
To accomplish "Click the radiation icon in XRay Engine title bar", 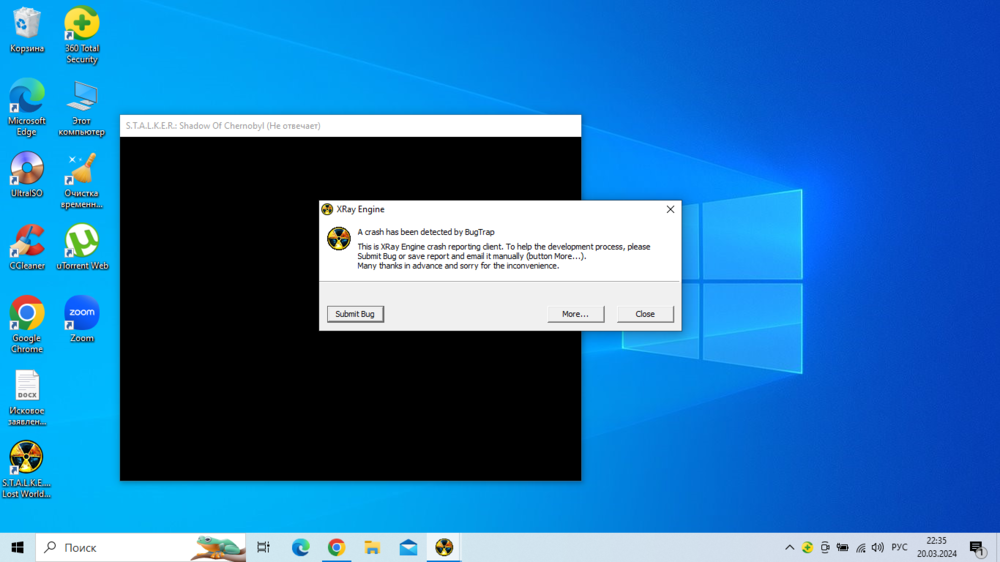I will 327,209.
